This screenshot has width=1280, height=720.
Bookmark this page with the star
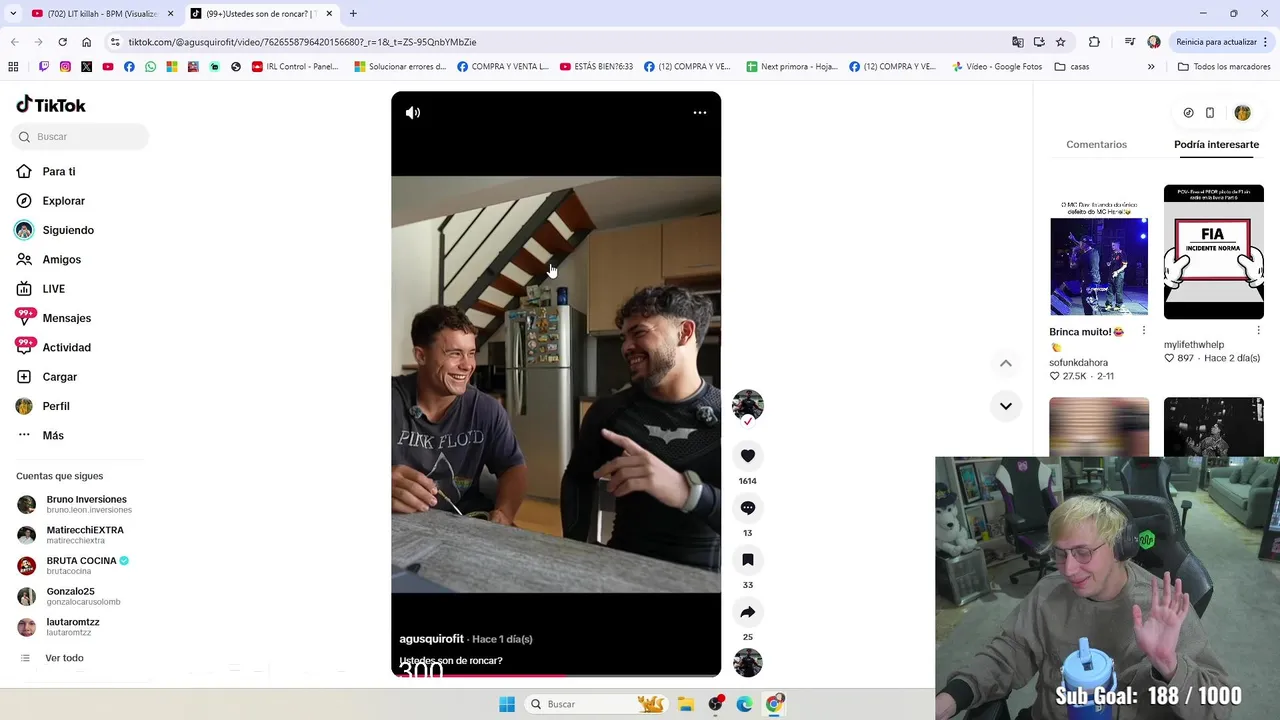(1060, 42)
